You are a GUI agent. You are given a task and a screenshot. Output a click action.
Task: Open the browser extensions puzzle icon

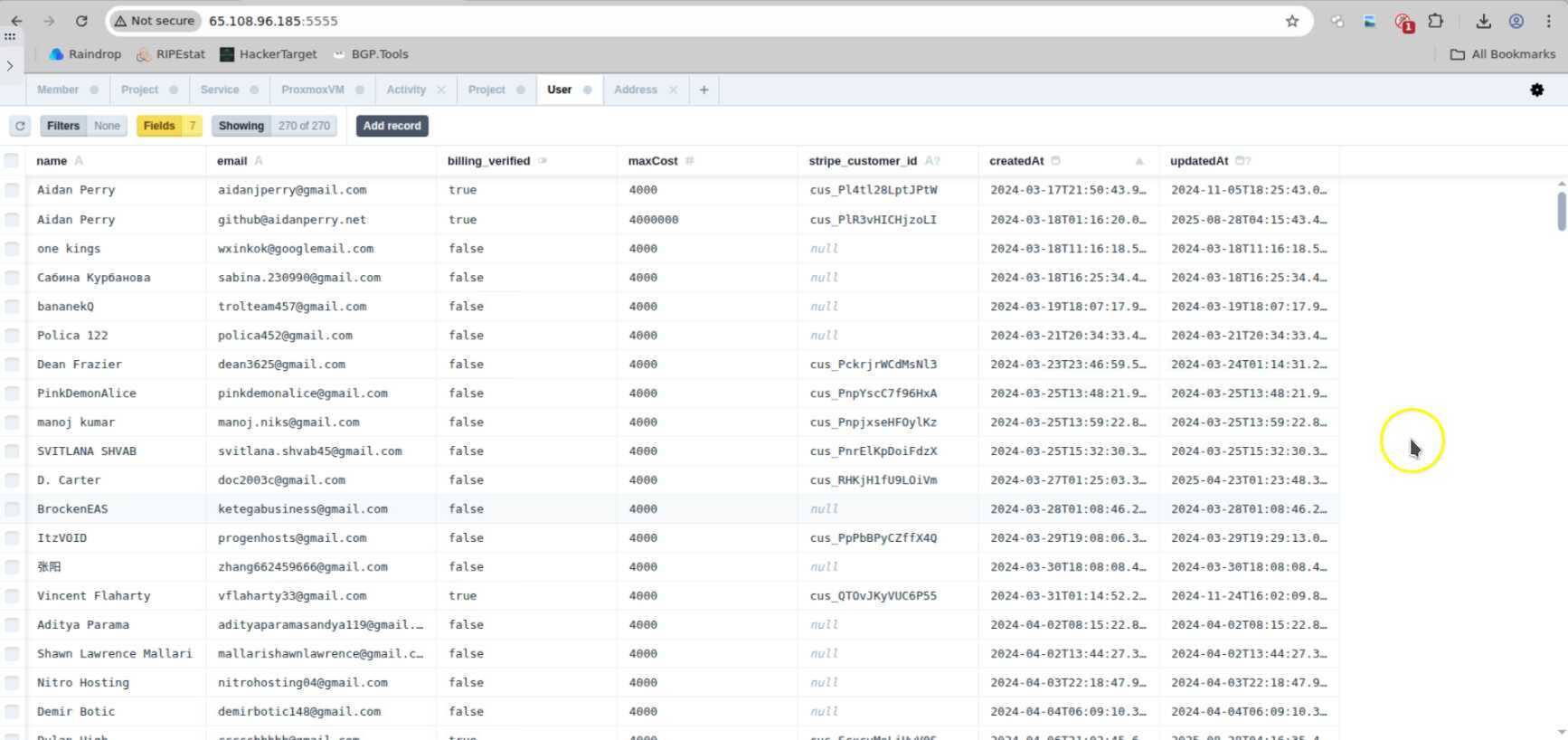tap(1435, 21)
